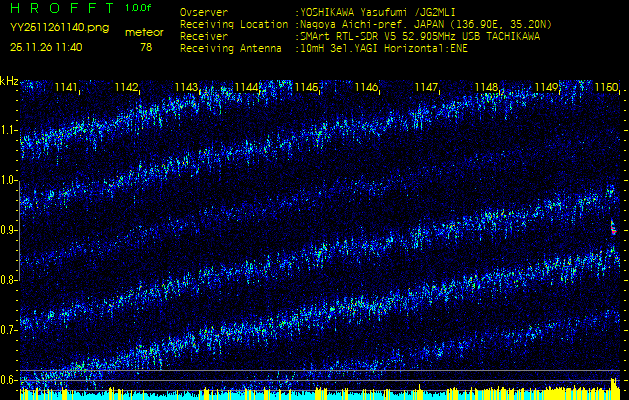Select the 1147 time marker
Viewport: 629px width, 400px height.
point(426,88)
